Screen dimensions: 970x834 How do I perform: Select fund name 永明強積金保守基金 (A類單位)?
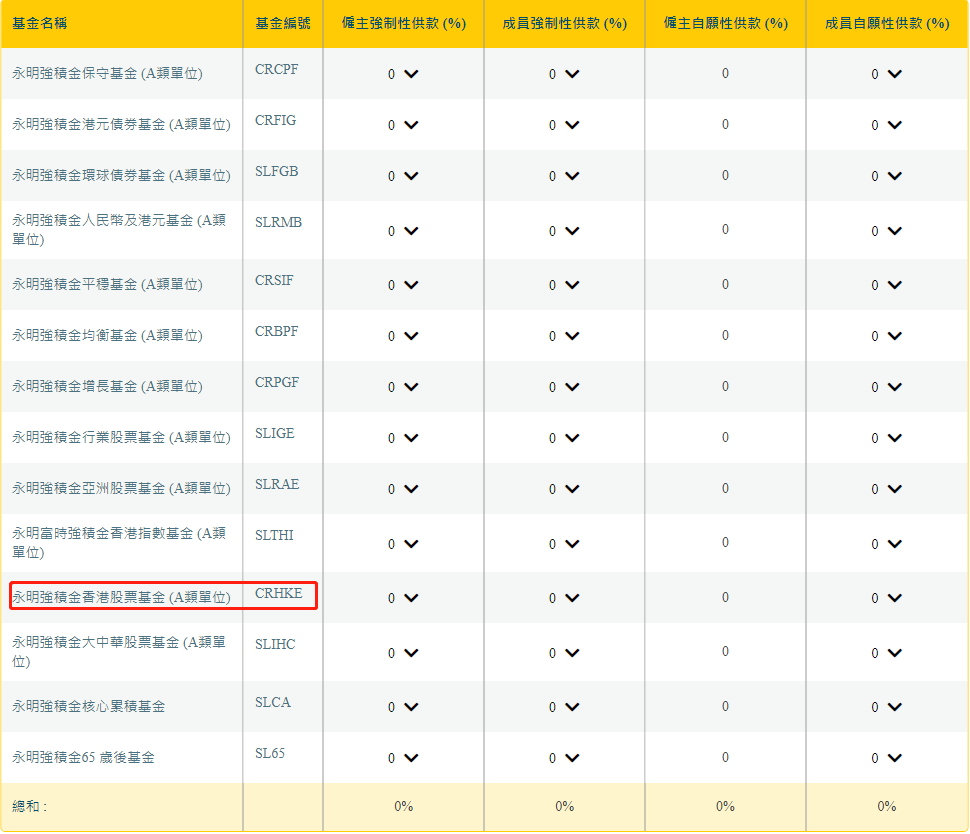pos(108,74)
